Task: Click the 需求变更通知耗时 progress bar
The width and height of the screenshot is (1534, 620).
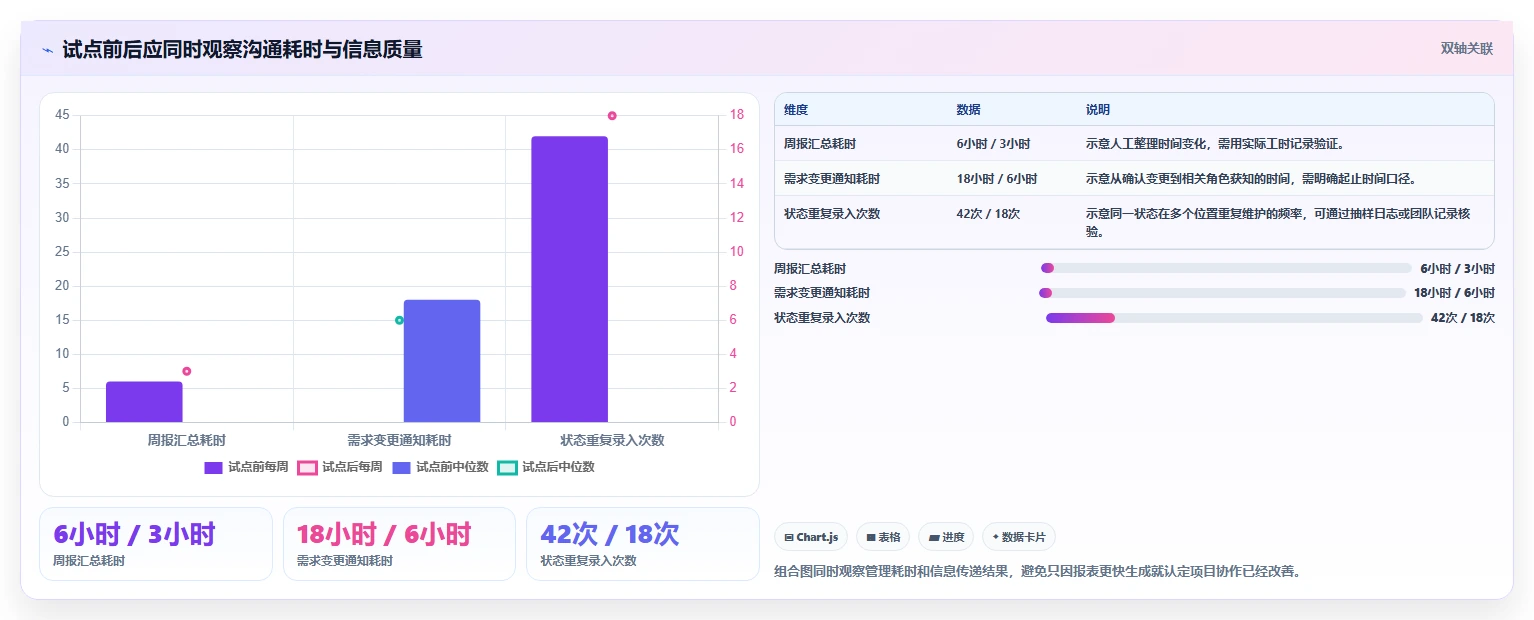Action: pyautogui.click(x=1222, y=293)
